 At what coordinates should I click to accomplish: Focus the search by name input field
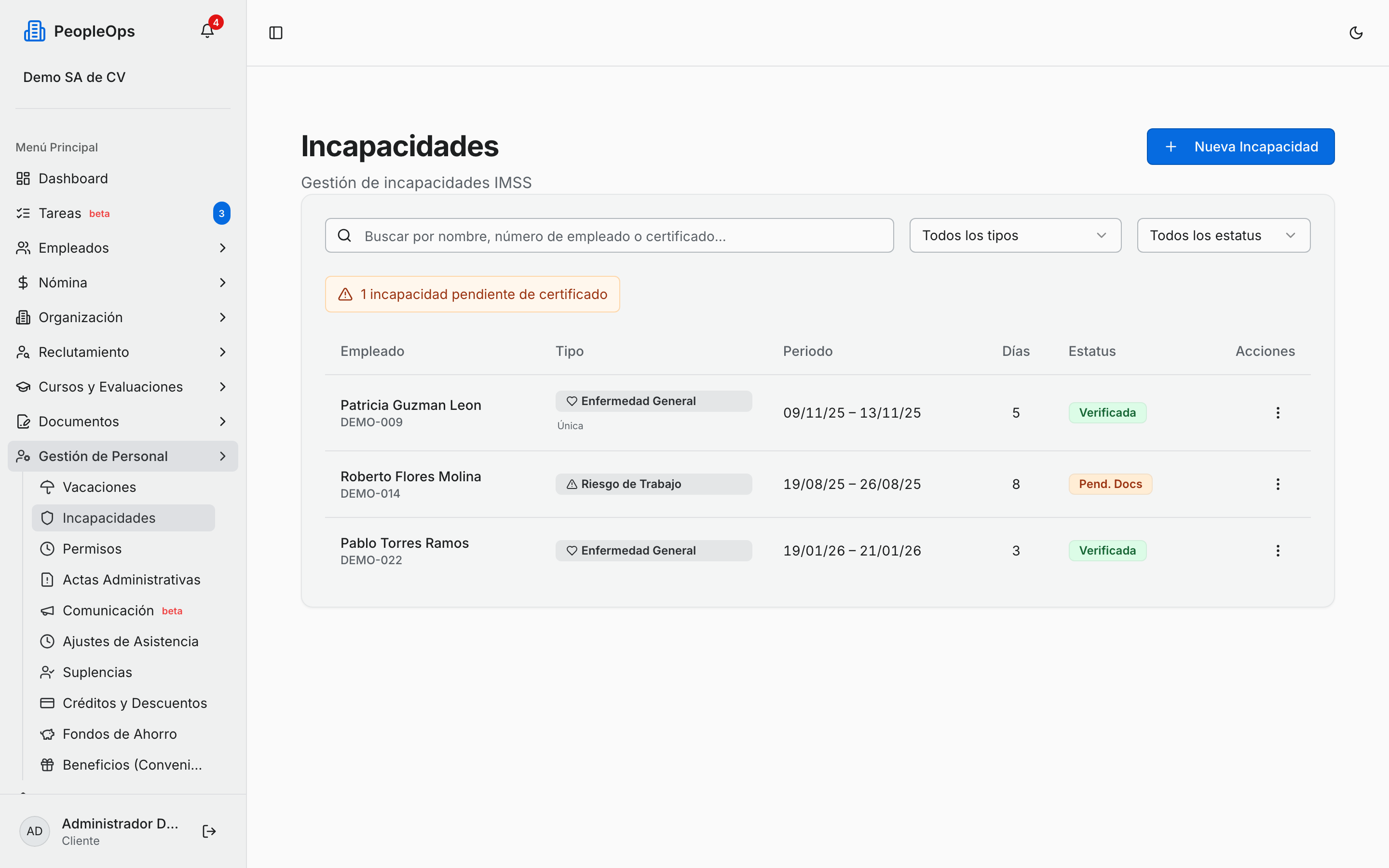click(x=609, y=235)
